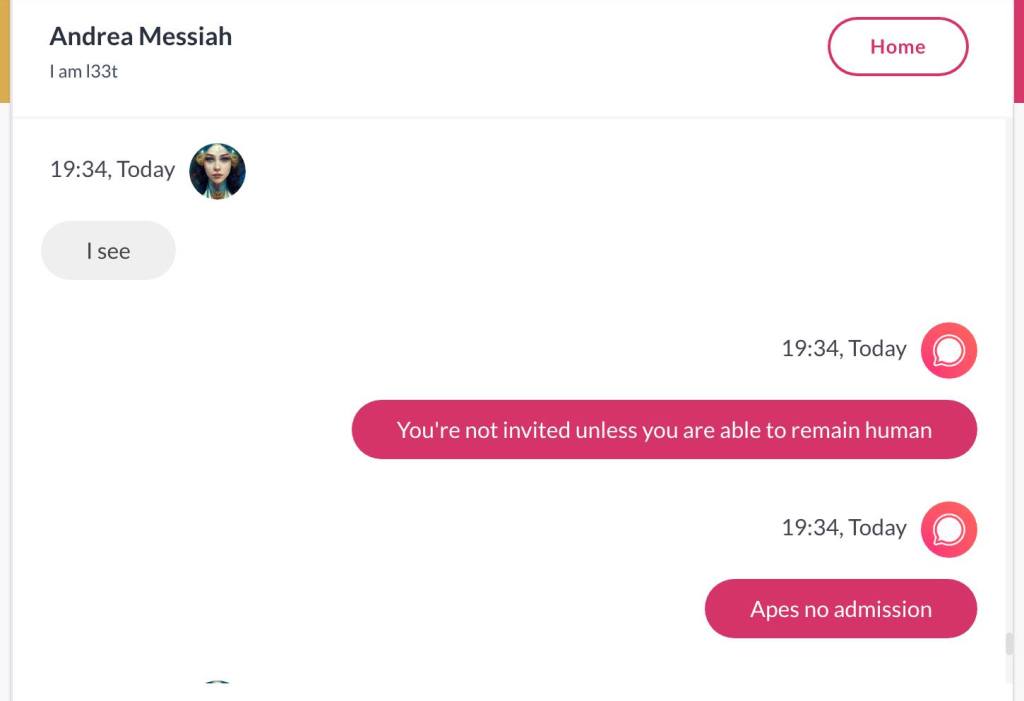Click the Home button
Image resolution: width=1024 pixels, height=701 pixels.
coord(897,47)
